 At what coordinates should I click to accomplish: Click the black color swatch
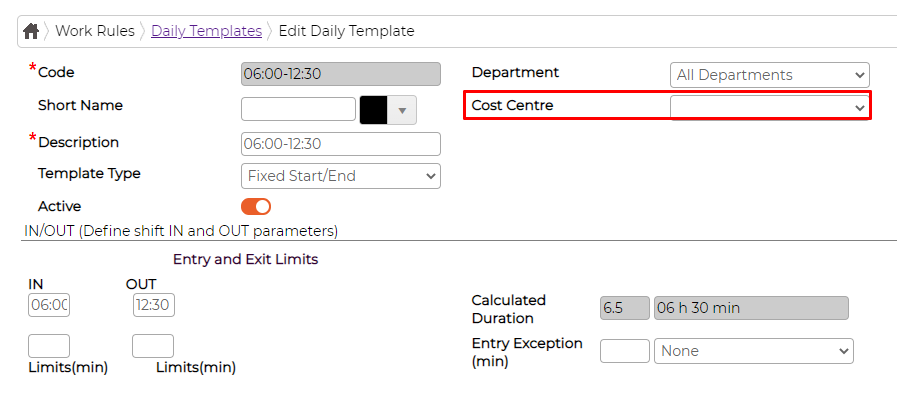374,110
